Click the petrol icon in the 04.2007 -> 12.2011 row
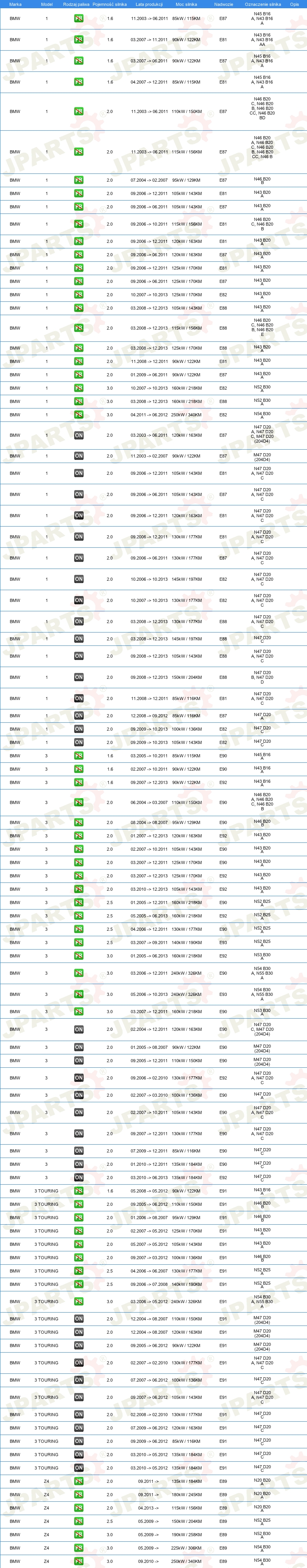The image size is (307, 1568). click(79, 82)
